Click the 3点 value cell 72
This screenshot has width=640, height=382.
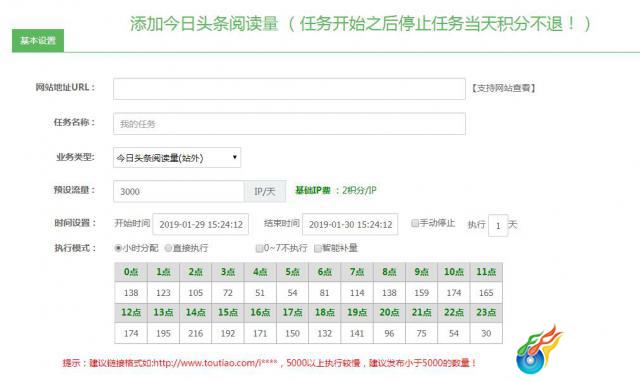pos(228,293)
